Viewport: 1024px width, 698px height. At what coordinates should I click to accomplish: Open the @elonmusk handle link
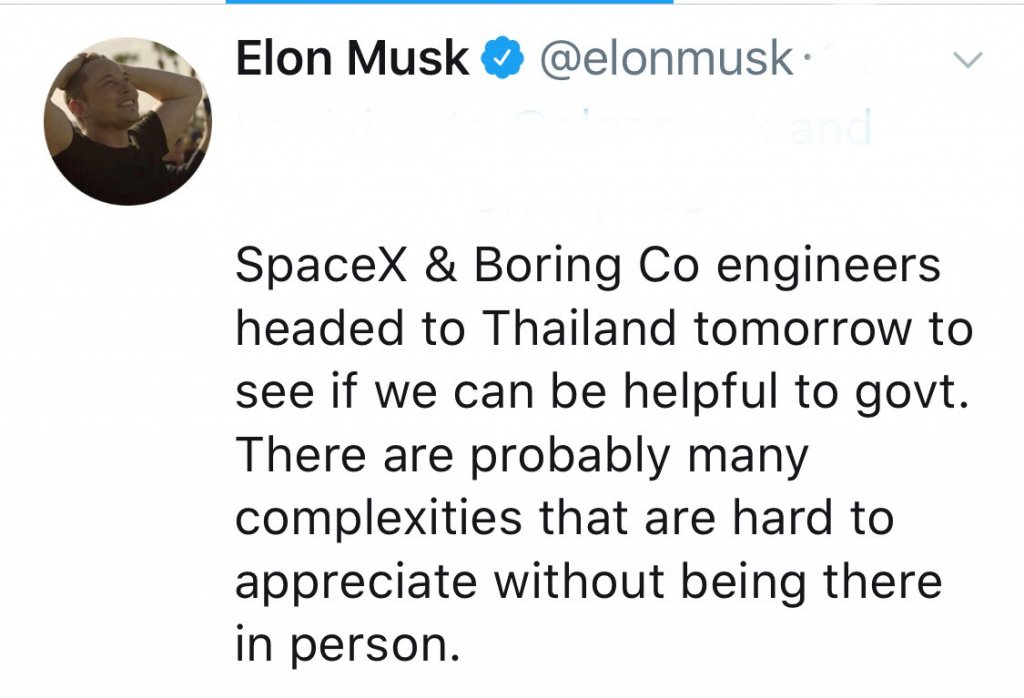click(666, 61)
